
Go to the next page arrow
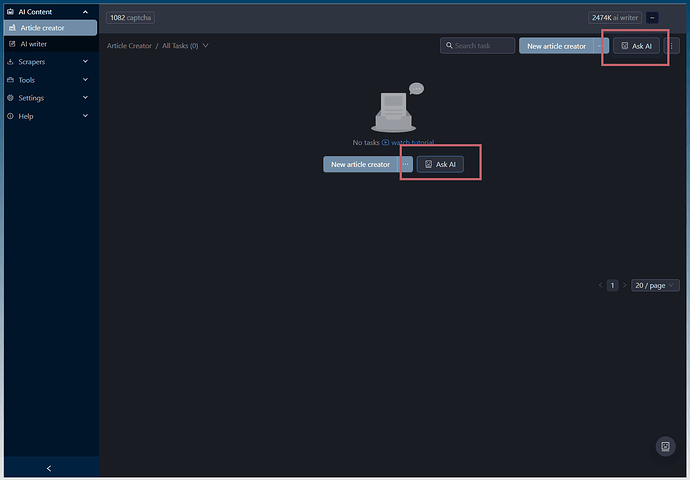[625, 285]
